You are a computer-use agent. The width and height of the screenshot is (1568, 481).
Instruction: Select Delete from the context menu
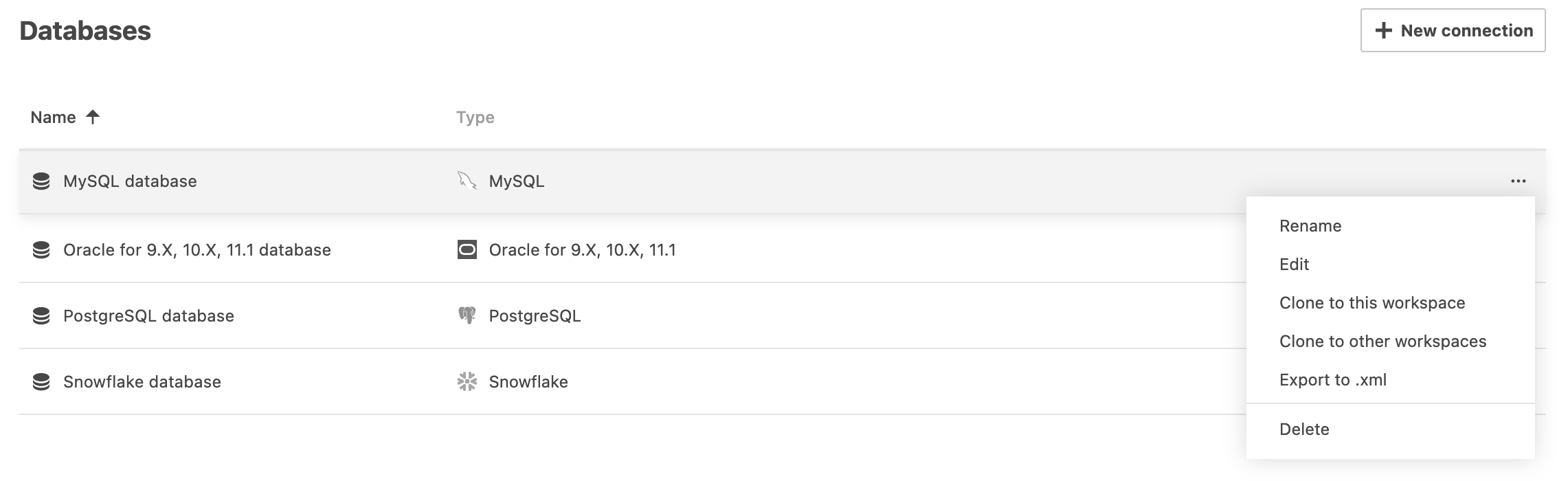click(x=1303, y=428)
